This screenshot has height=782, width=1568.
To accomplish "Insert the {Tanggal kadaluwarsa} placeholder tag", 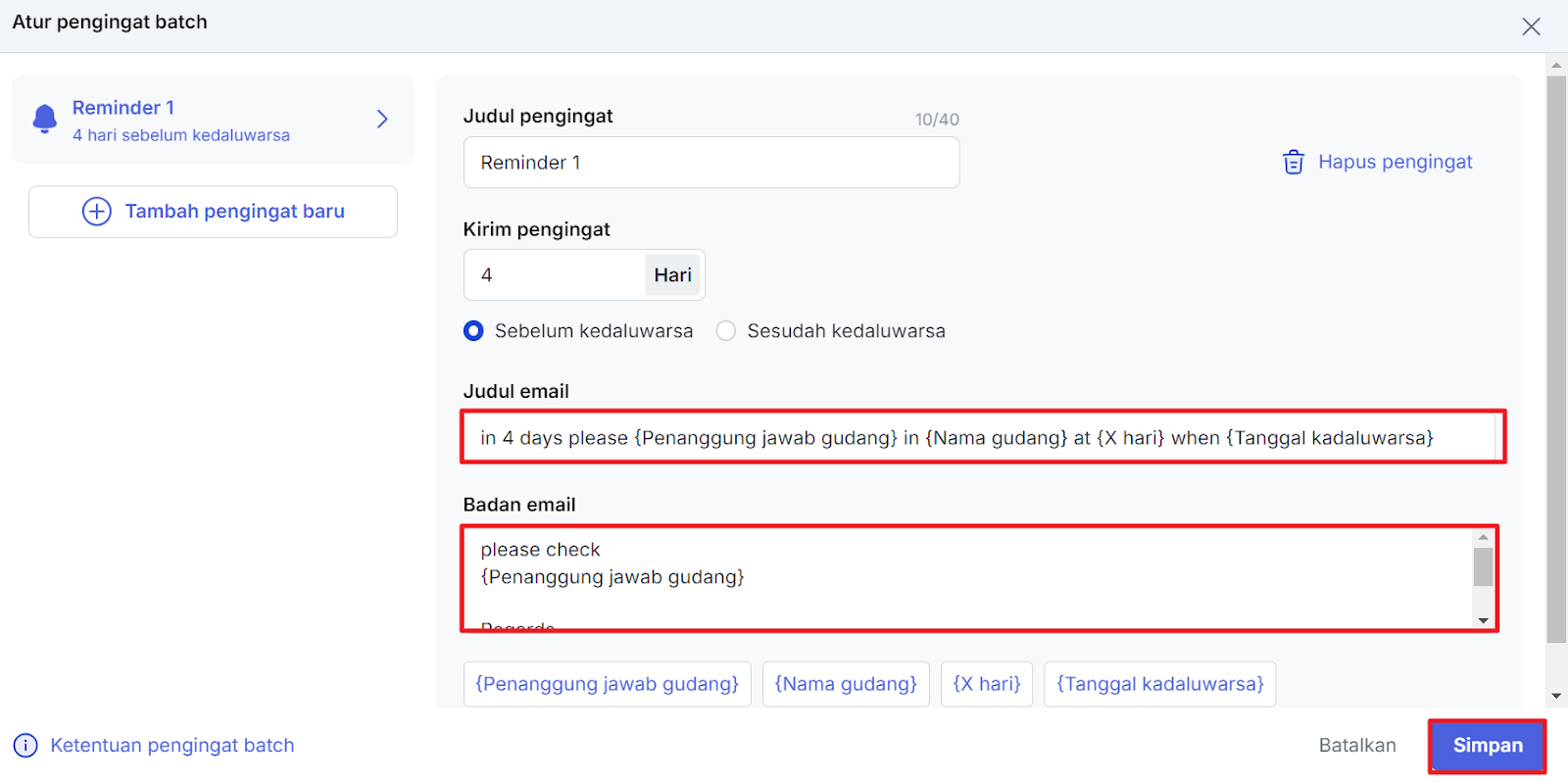I will click(x=1159, y=684).
